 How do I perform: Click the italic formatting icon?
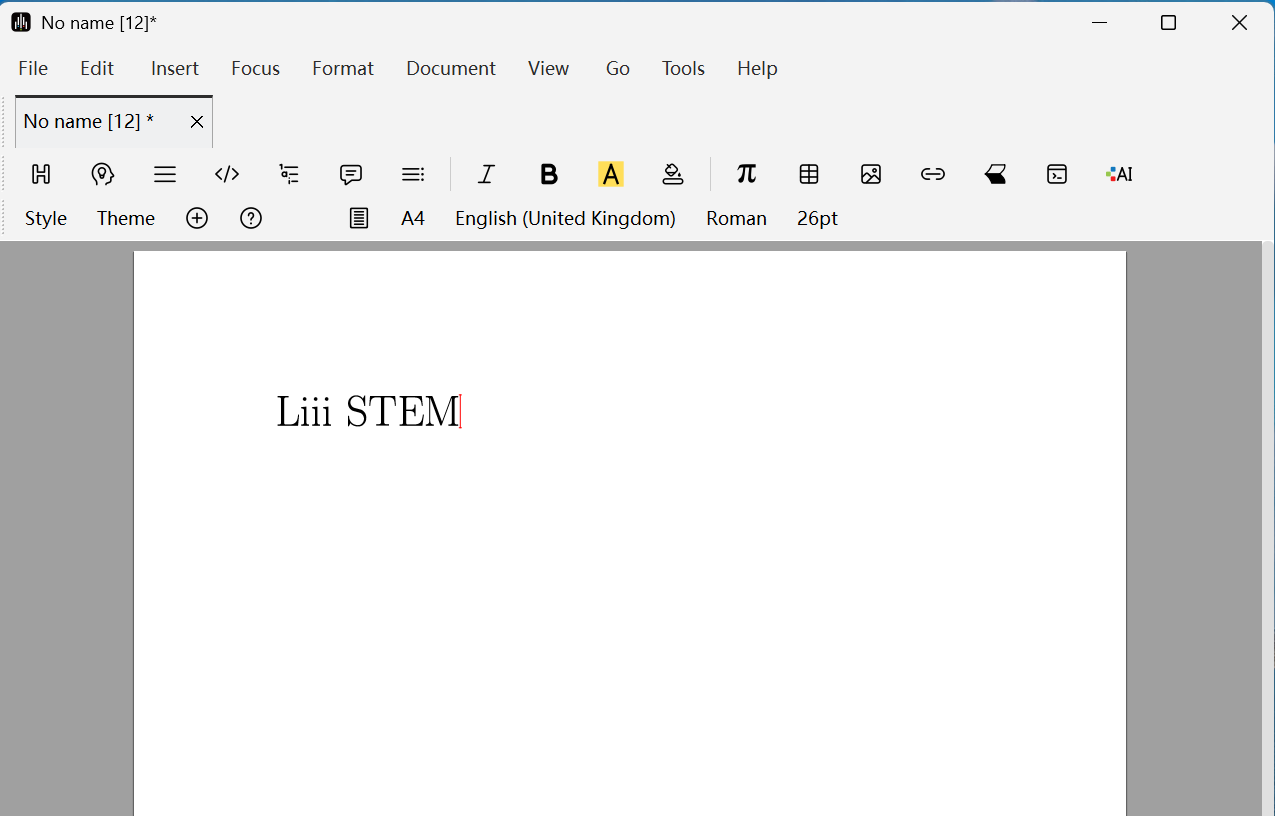(486, 174)
